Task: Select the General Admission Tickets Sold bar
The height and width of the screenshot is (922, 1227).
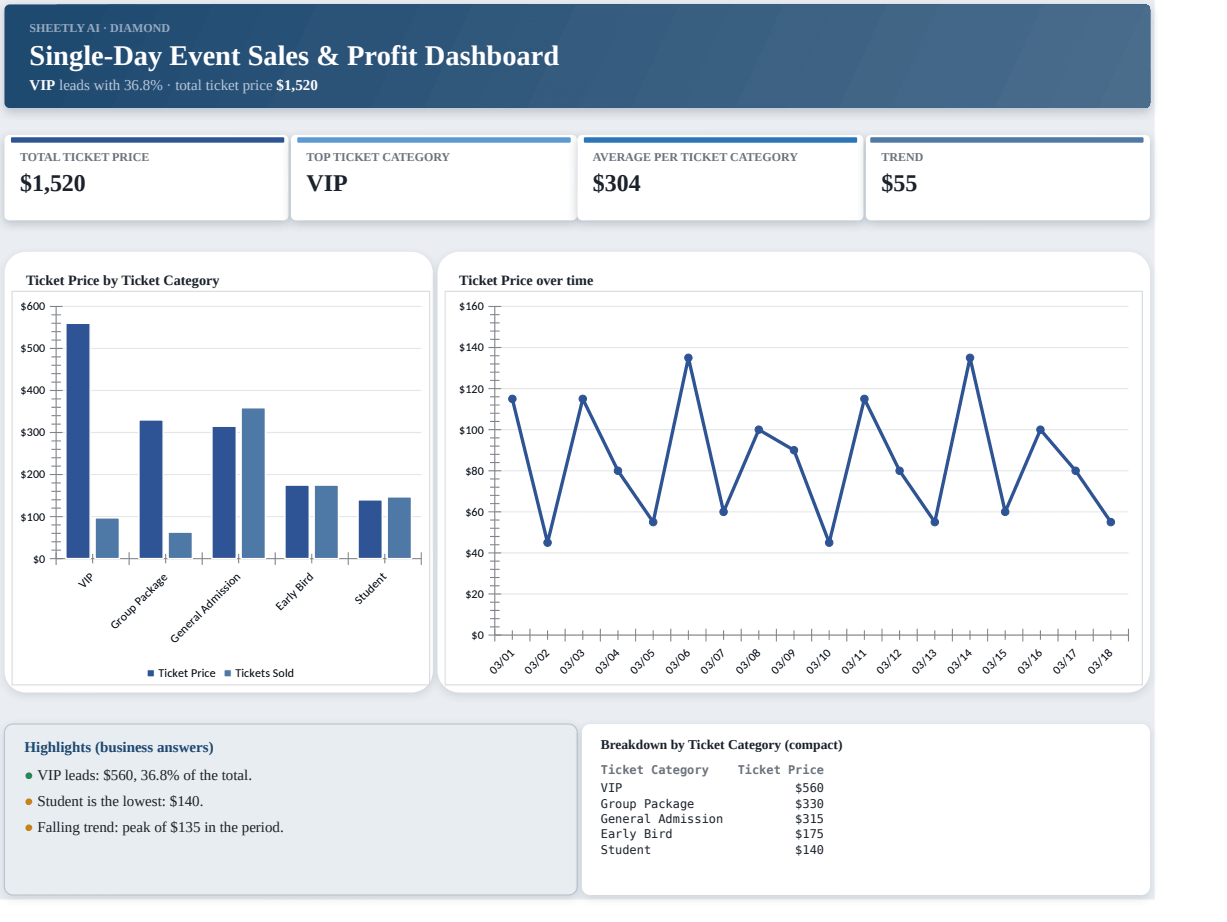Action: coord(253,483)
